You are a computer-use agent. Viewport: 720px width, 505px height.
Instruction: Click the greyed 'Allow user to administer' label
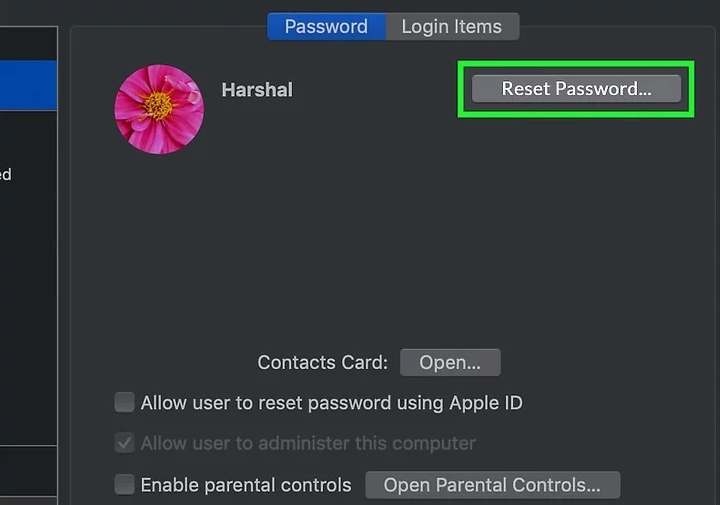coord(308,442)
